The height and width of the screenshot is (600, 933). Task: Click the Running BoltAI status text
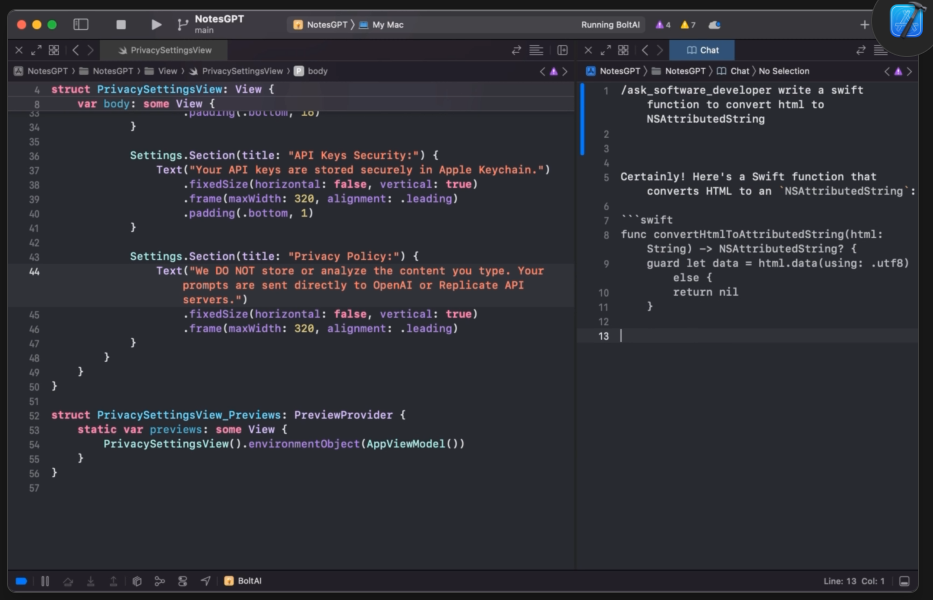[x=609, y=24]
